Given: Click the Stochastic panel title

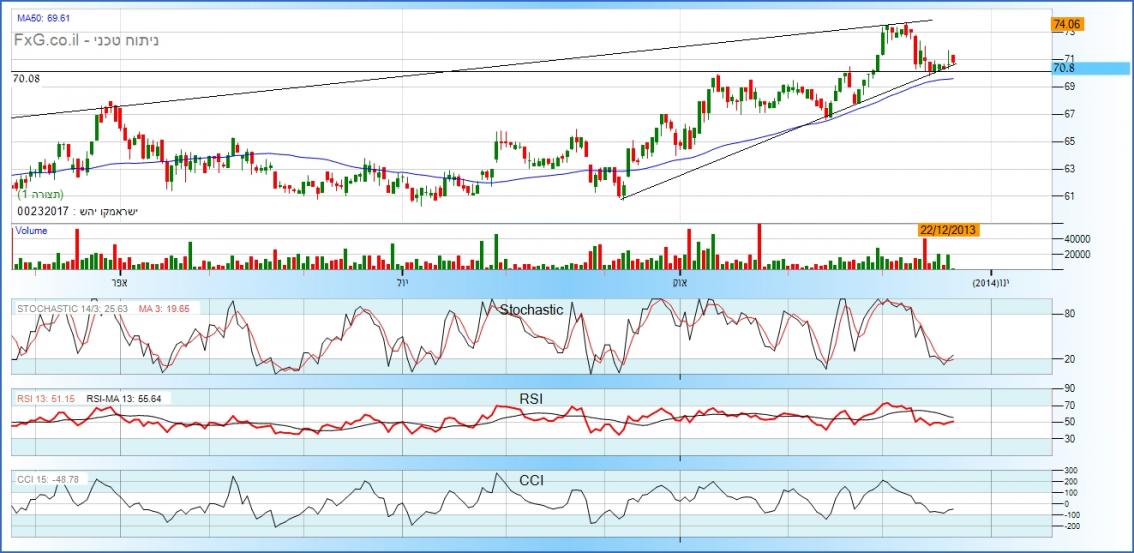Looking at the screenshot, I should point(533,310).
